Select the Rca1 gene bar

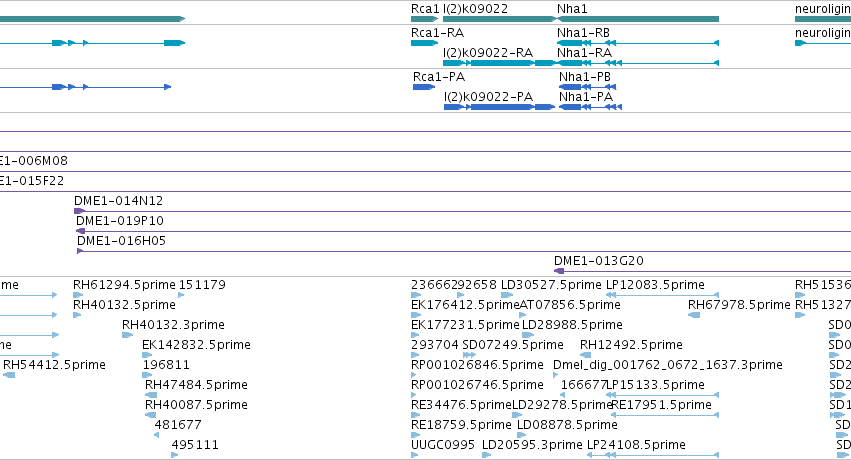click(424, 19)
